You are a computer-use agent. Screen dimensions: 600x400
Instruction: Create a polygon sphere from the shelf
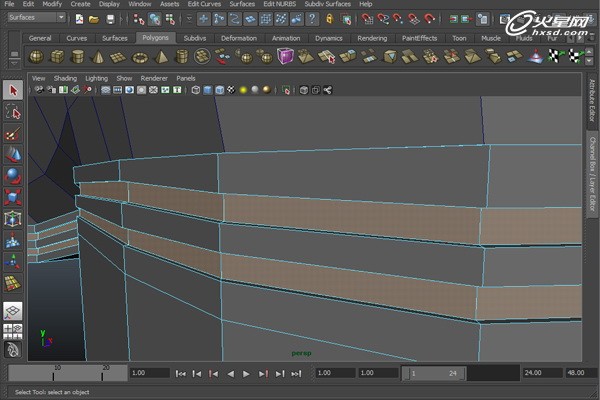[x=36, y=56]
